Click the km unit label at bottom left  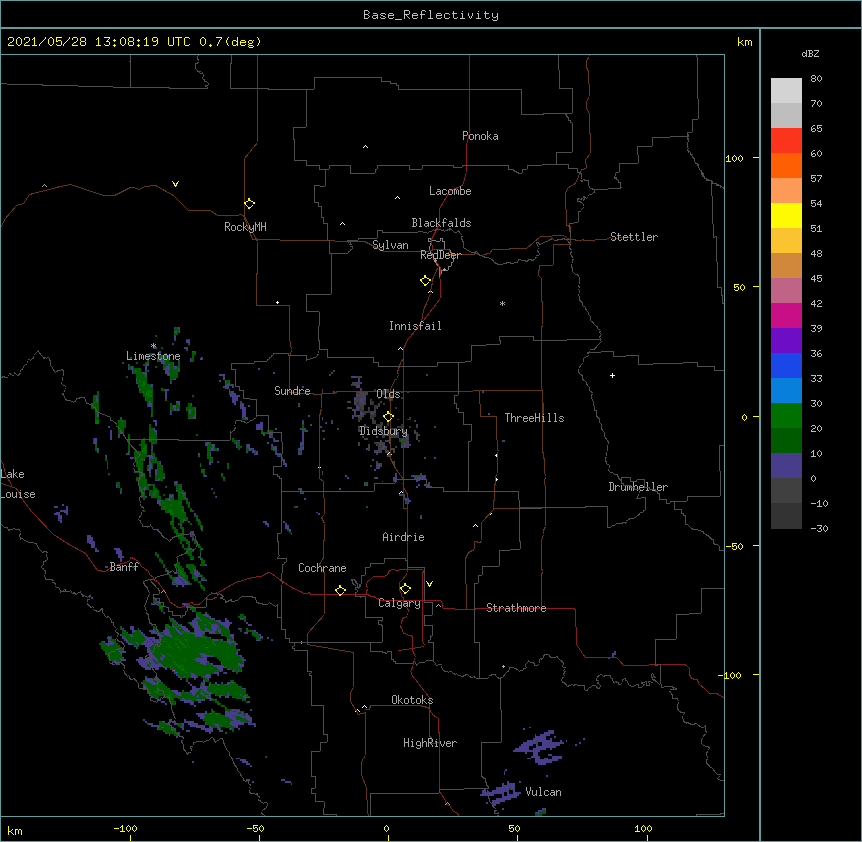pos(14,830)
